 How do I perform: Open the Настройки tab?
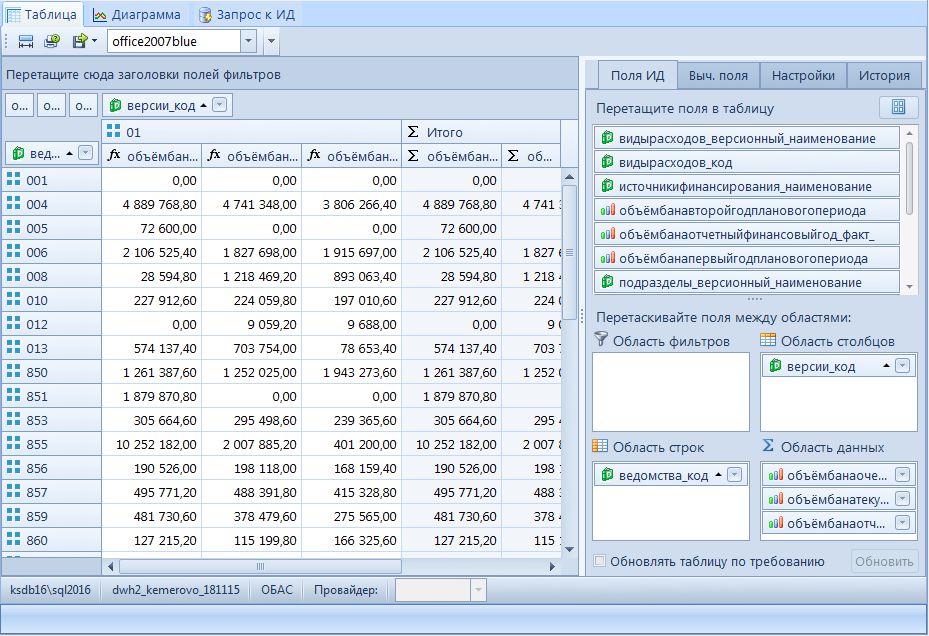(803, 75)
